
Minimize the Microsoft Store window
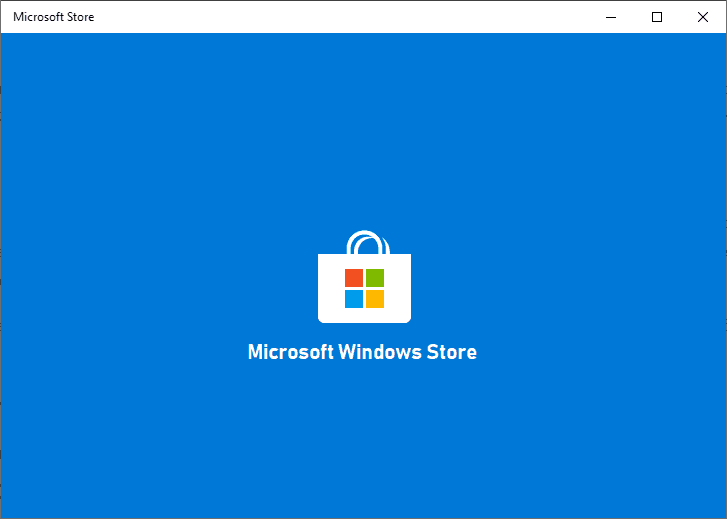coord(611,17)
